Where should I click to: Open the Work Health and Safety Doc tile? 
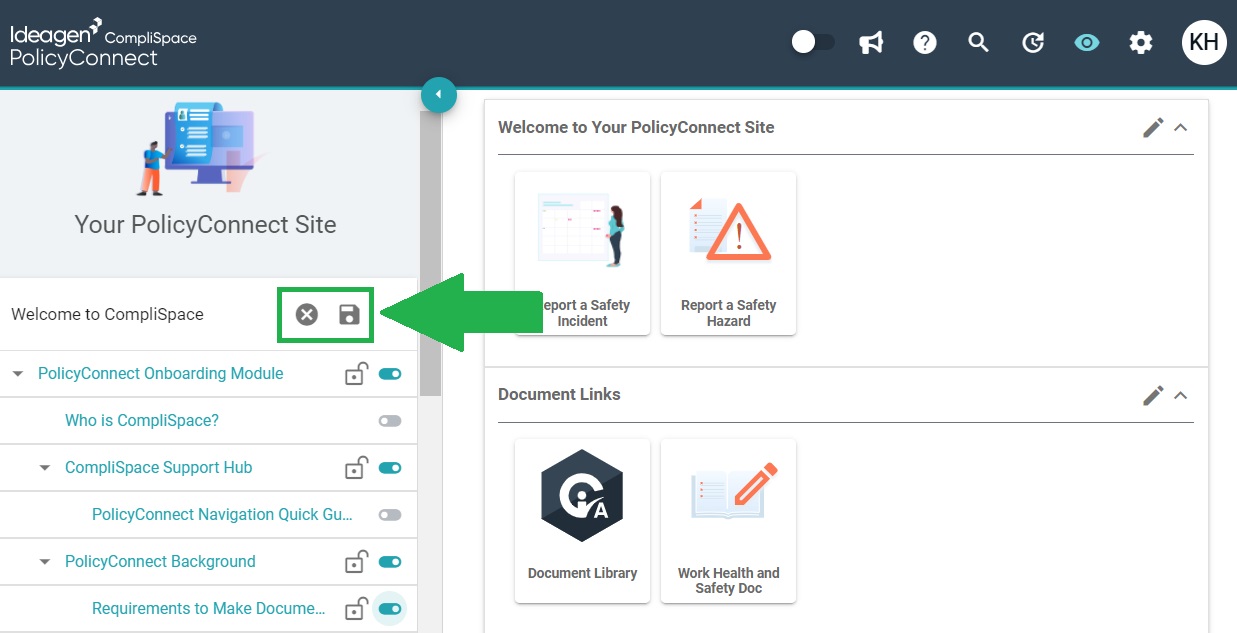(728, 520)
